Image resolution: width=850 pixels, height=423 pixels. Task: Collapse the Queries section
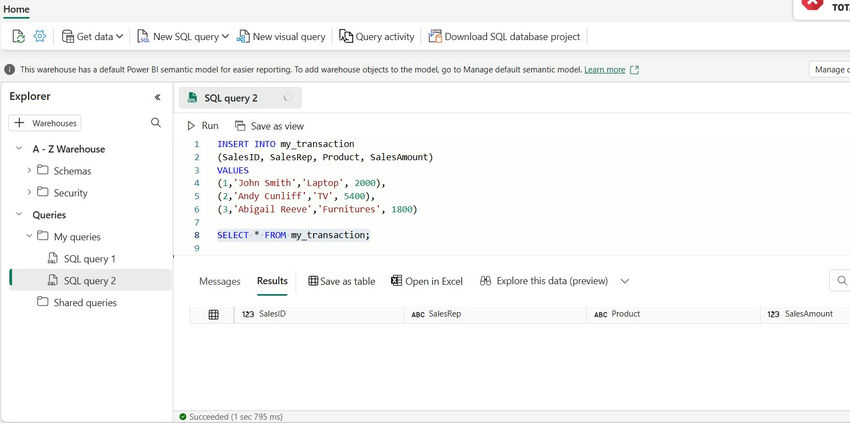[x=19, y=215]
